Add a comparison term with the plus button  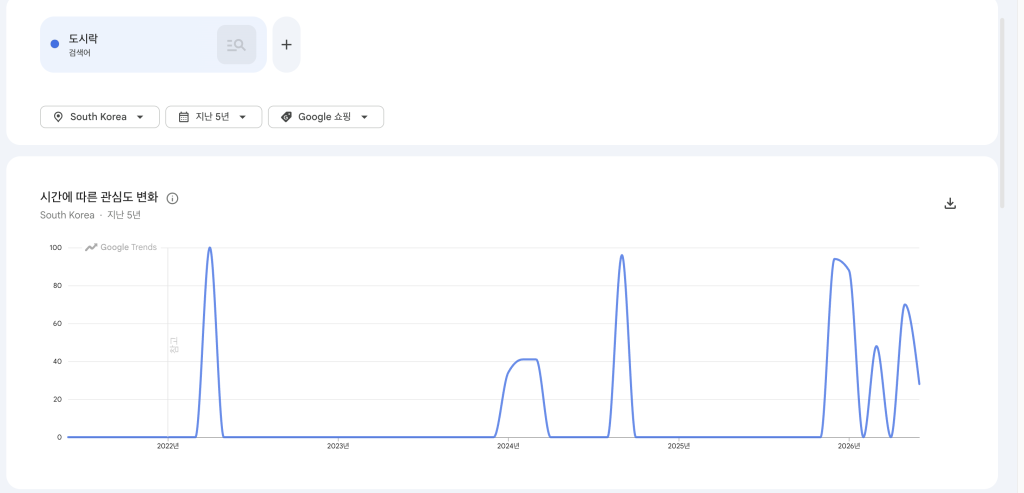(x=286, y=44)
